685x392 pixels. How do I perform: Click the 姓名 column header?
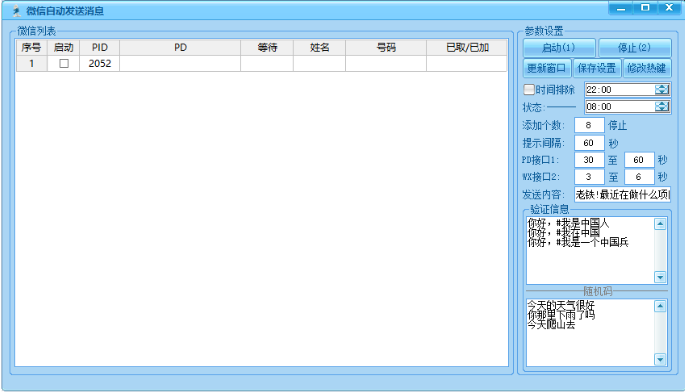click(x=319, y=47)
